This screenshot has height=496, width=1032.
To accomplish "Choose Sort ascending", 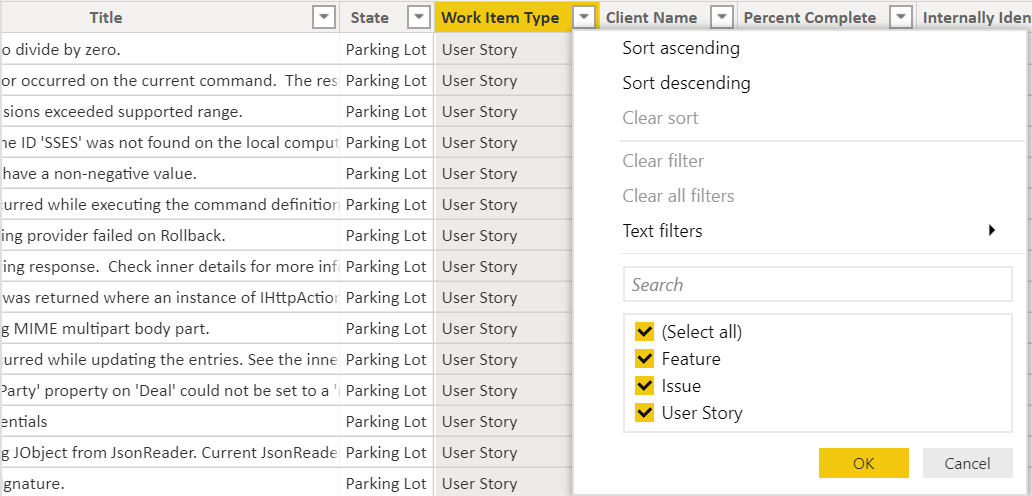I will pyautogui.click(x=681, y=48).
